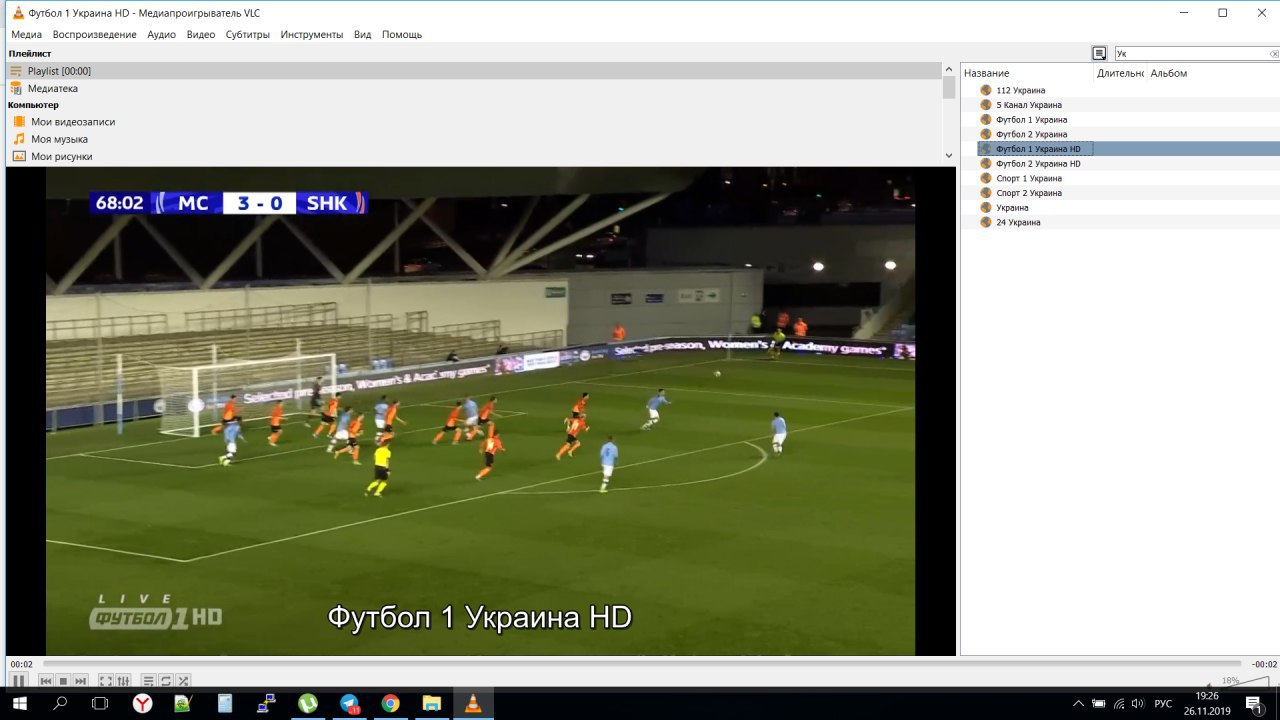Open File Explorer from taskbar
The height and width of the screenshot is (720, 1280).
tap(431, 704)
